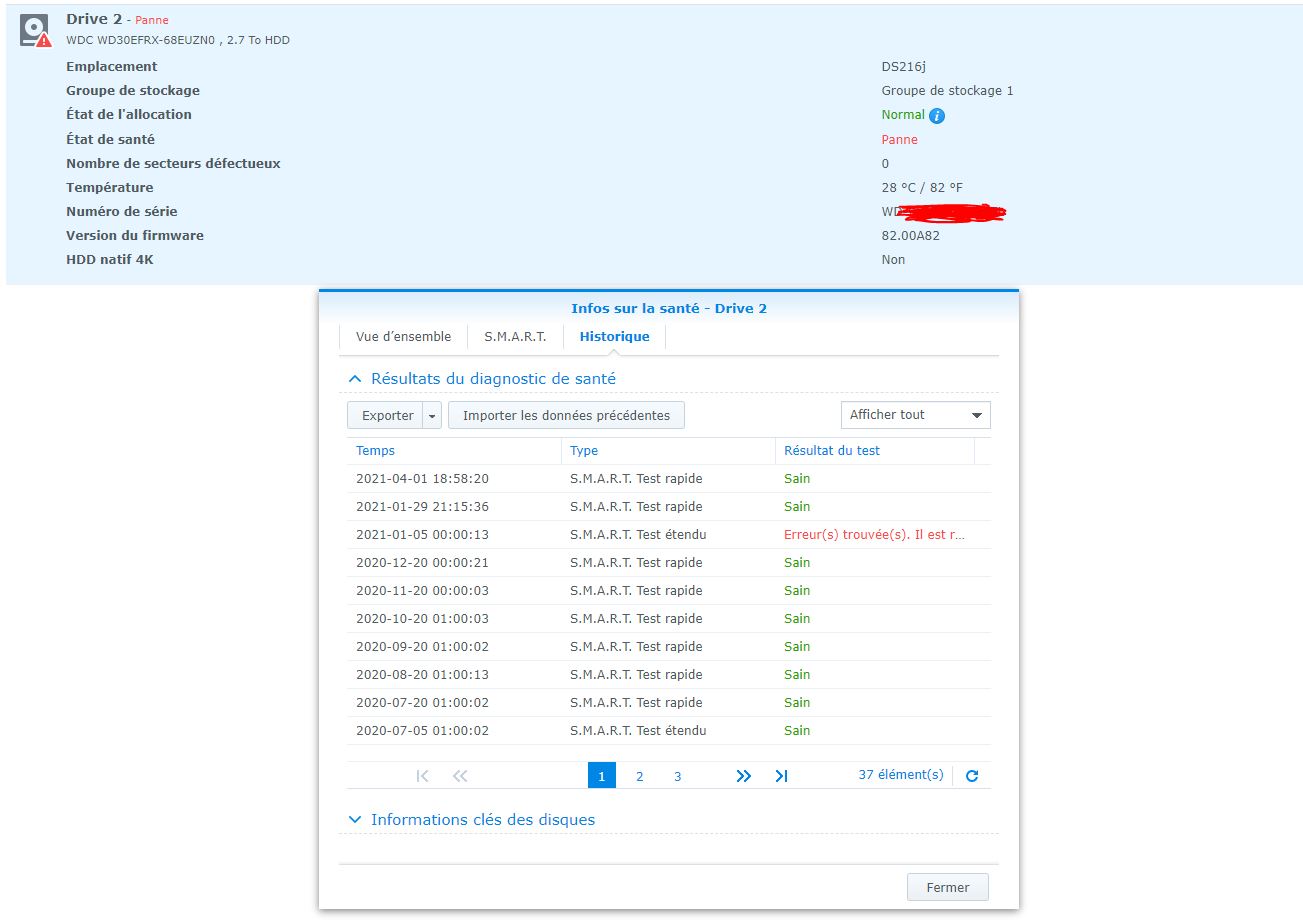Click the Drive 2 failed disk icon

tap(35, 30)
